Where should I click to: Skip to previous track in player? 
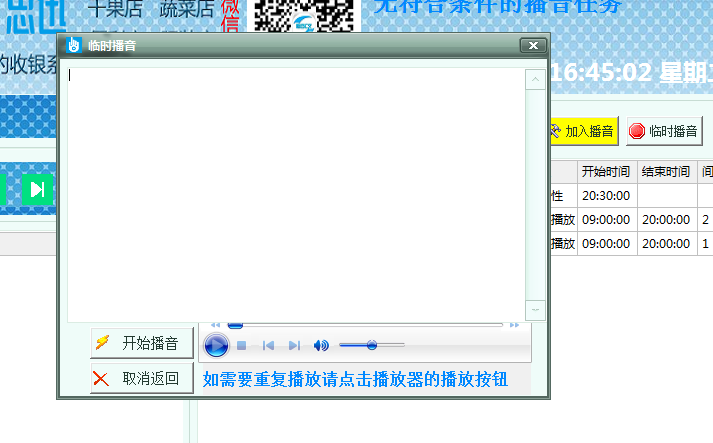(268, 346)
